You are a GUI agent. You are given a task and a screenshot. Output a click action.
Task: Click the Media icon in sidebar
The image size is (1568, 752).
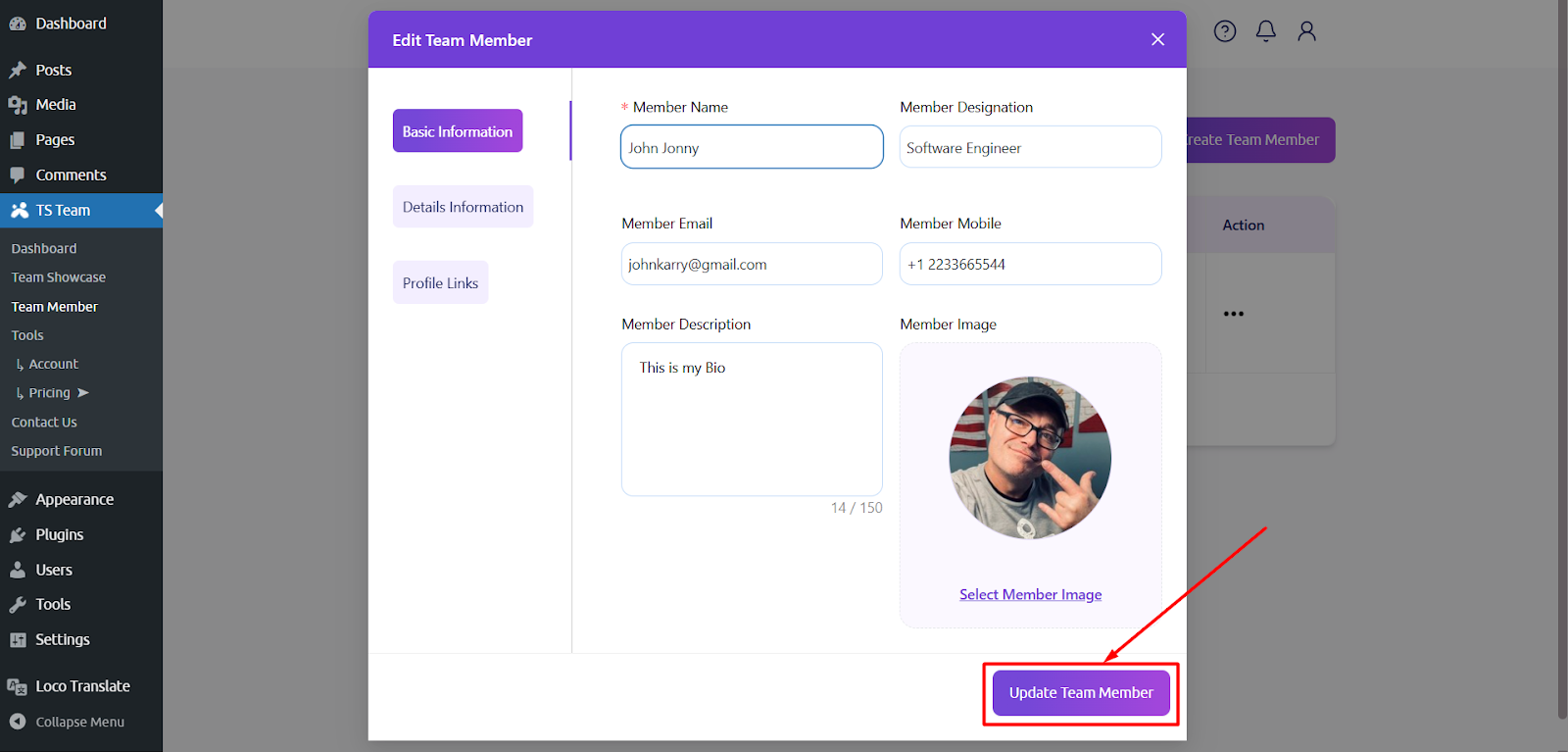point(18,105)
